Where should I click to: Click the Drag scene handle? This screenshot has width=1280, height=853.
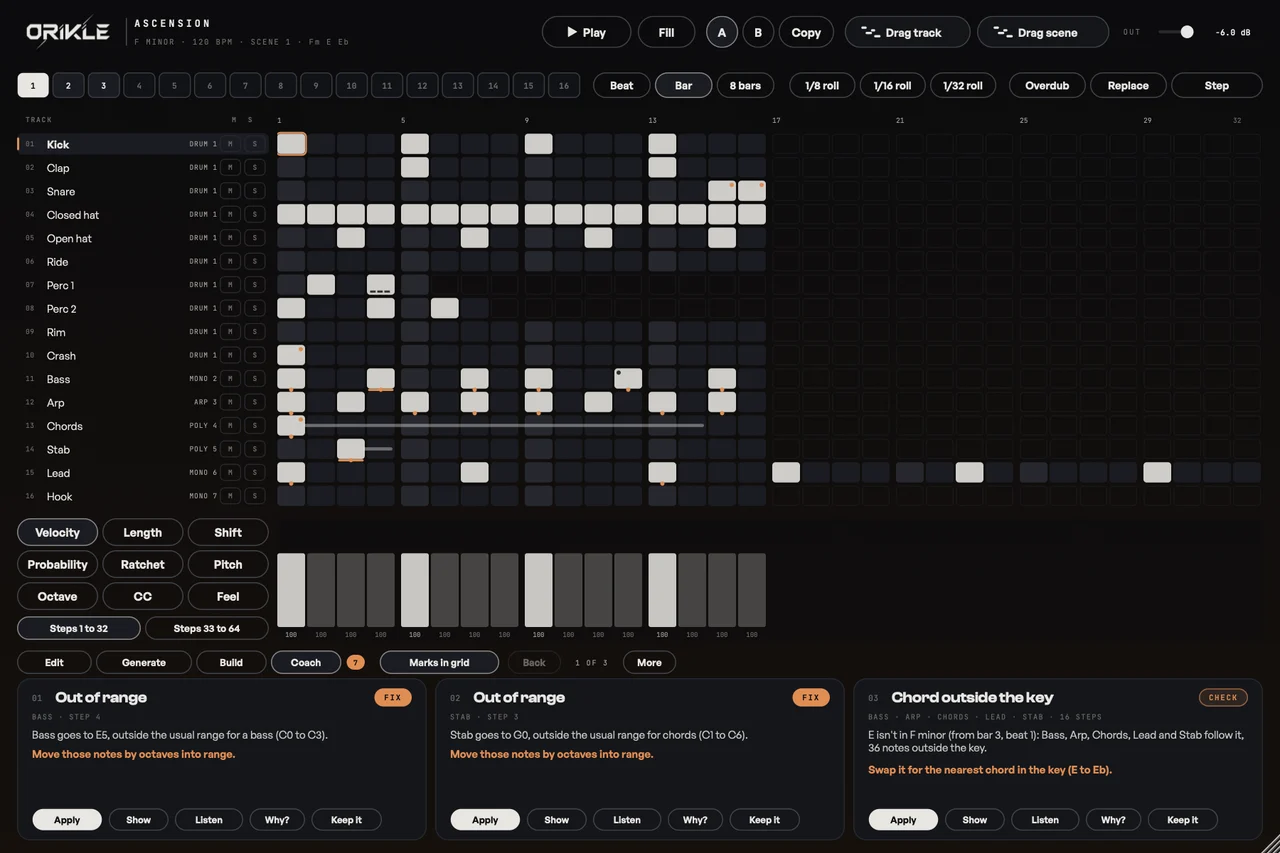pos(1043,32)
